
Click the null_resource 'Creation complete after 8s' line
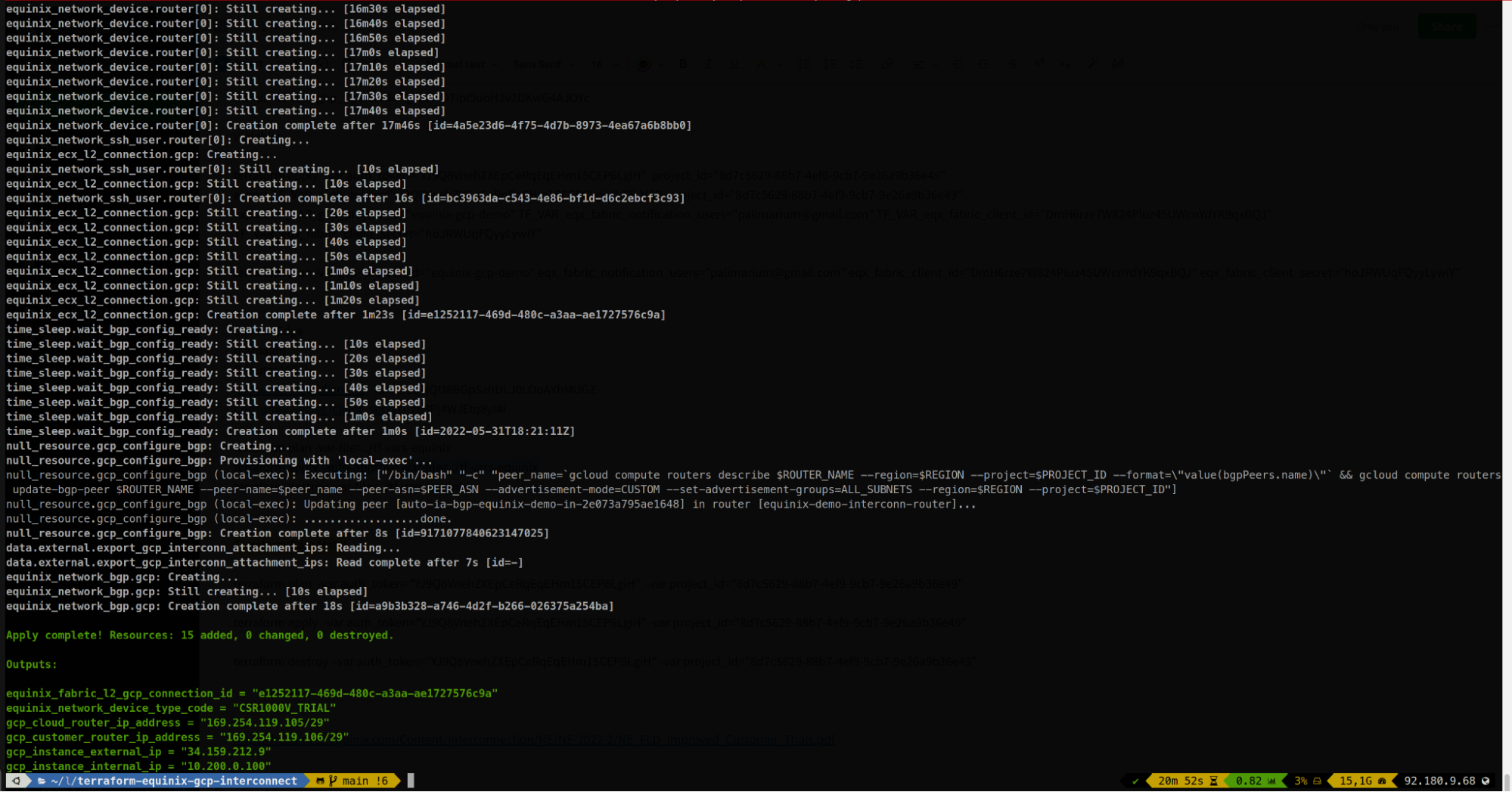pyautogui.click(x=278, y=533)
